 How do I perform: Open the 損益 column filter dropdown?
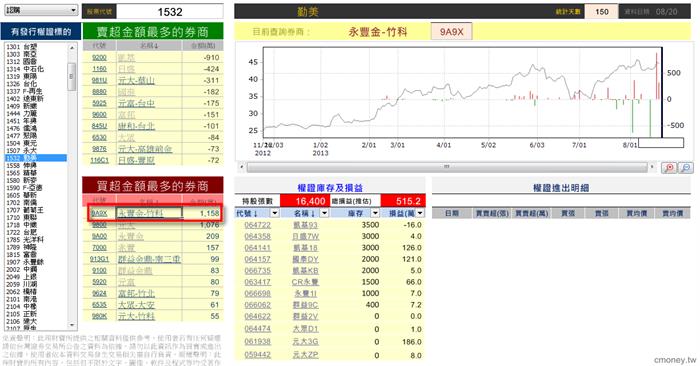(x=421, y=213)
